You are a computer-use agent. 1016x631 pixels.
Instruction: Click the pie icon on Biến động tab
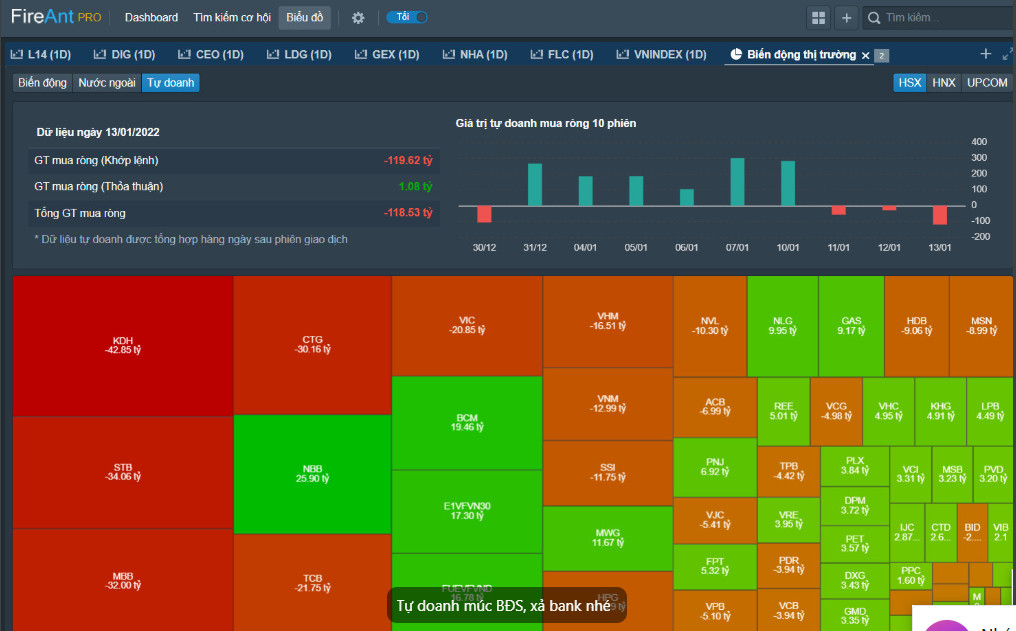click(736, 55)
